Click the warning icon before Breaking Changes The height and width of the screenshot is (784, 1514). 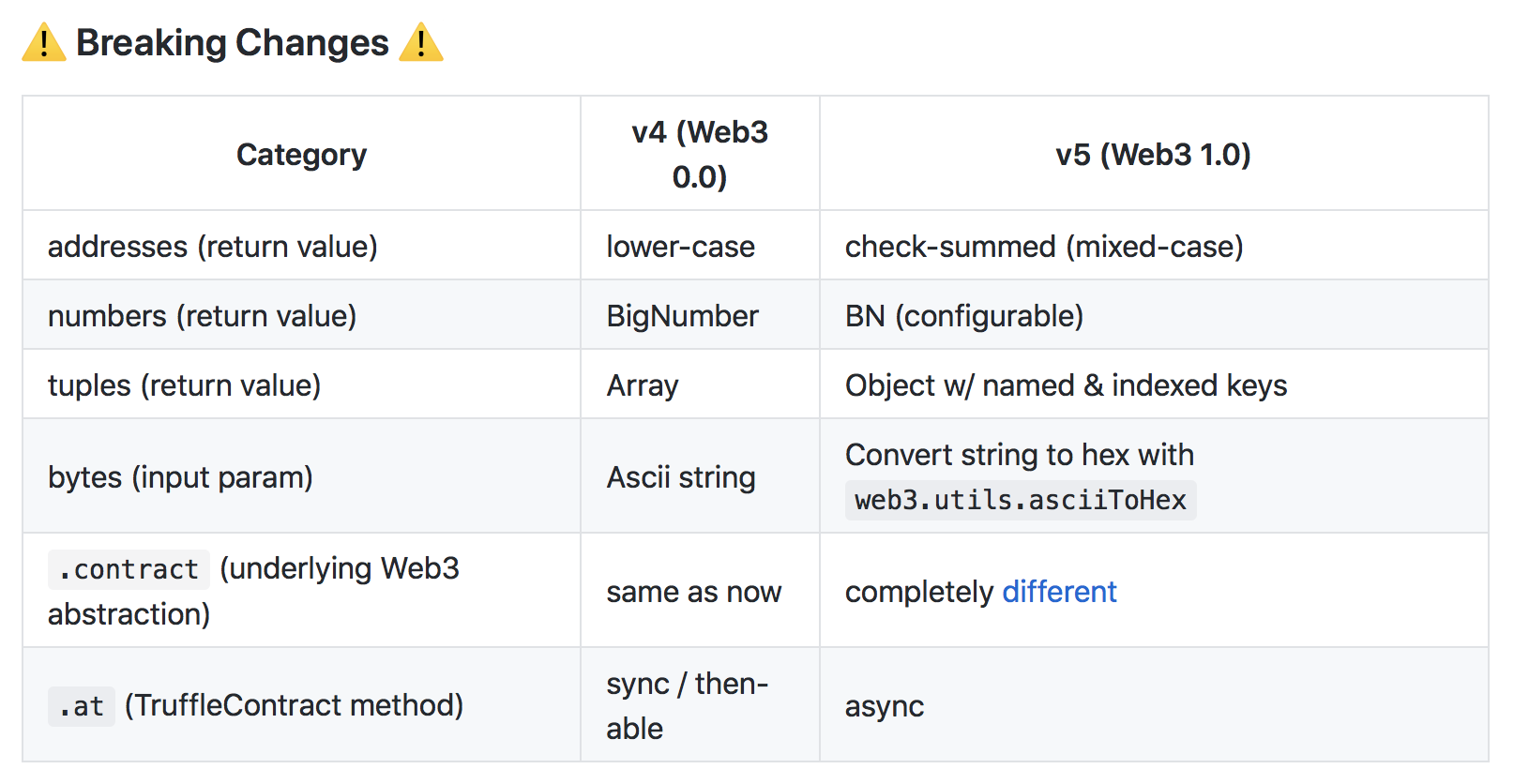point(44,43)
